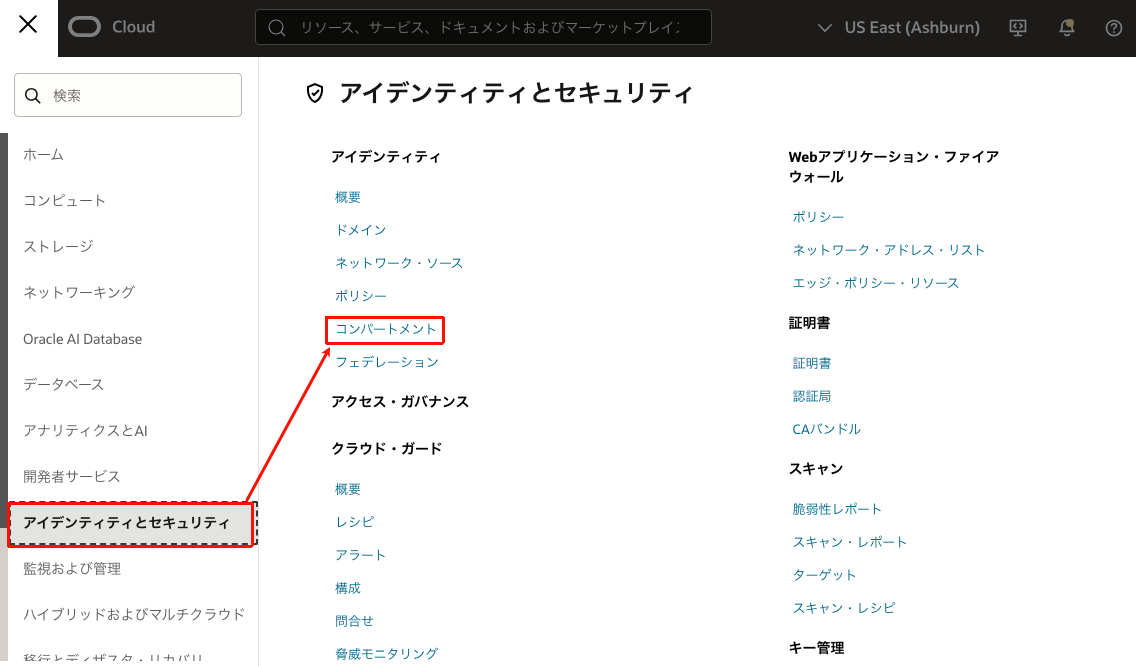This screenshot has width=1136, height=666.
Task: Select アイデンティティとセキュリティ in the sidebar
Action: tap(126, 523)
